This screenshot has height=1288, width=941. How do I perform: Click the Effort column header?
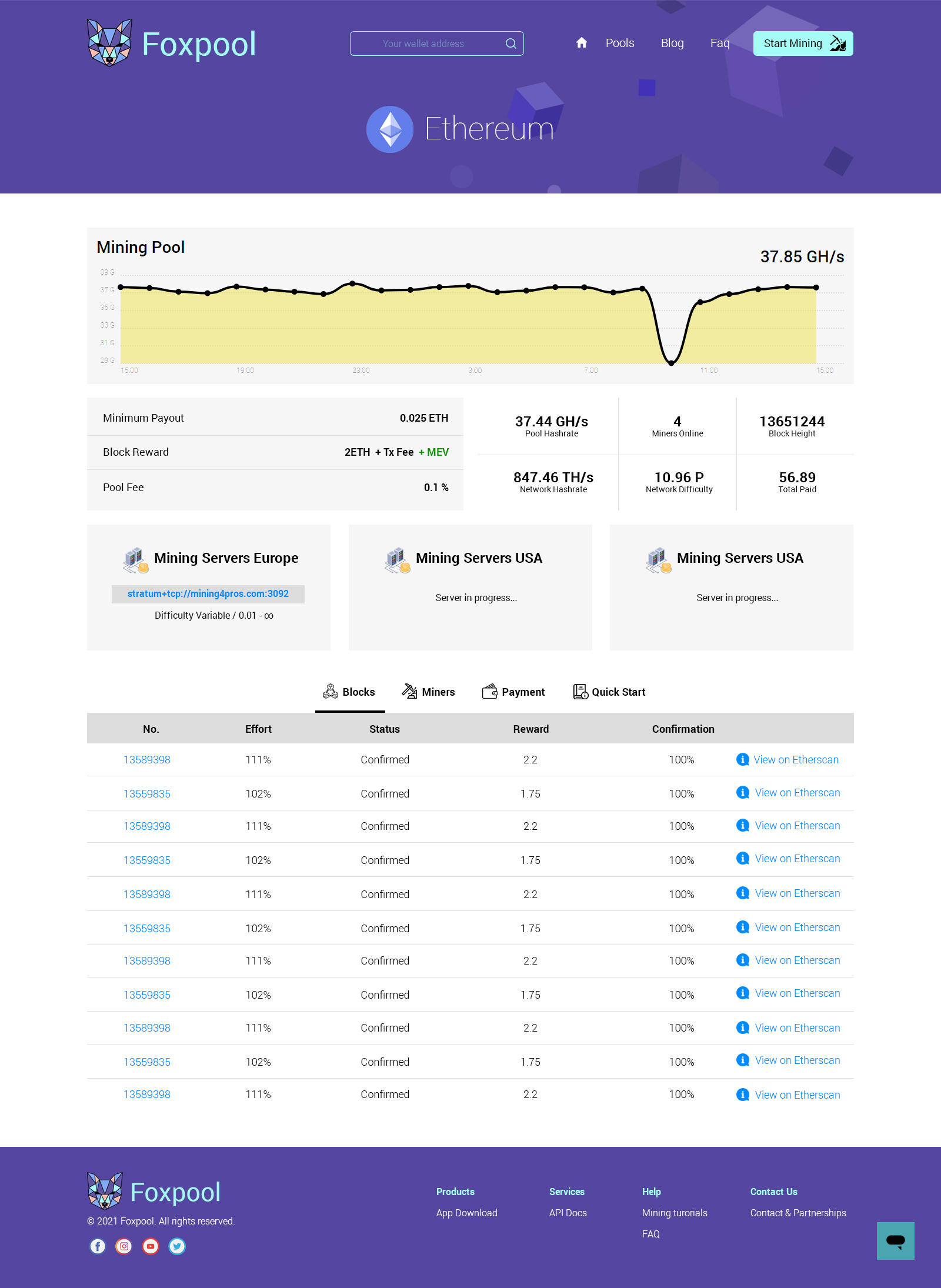pos(258,729)
